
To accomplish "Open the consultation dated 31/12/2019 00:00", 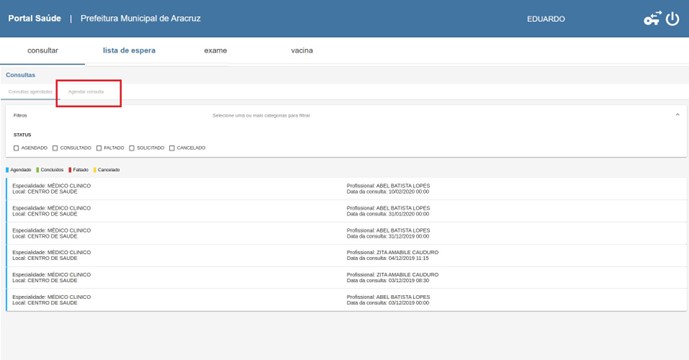I will click(x=346, y=233).
